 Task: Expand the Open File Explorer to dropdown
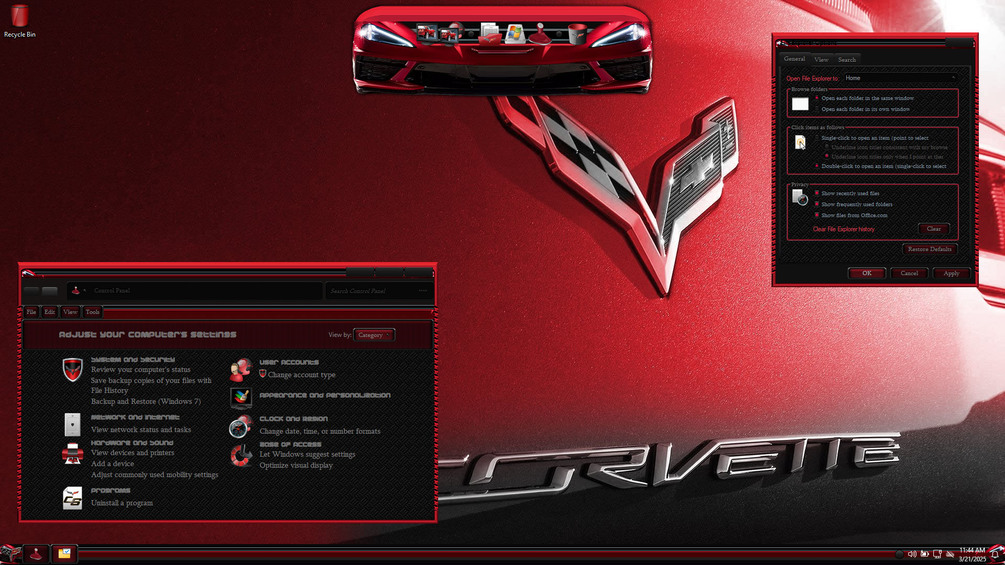(x=899, y=78)
